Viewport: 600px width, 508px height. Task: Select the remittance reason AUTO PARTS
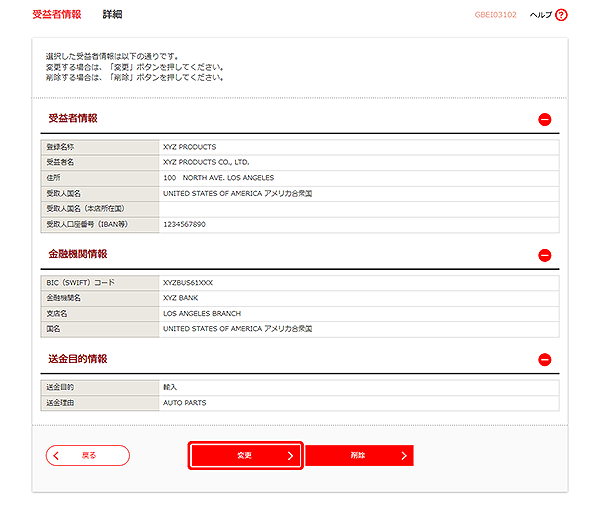click(184, 403)
